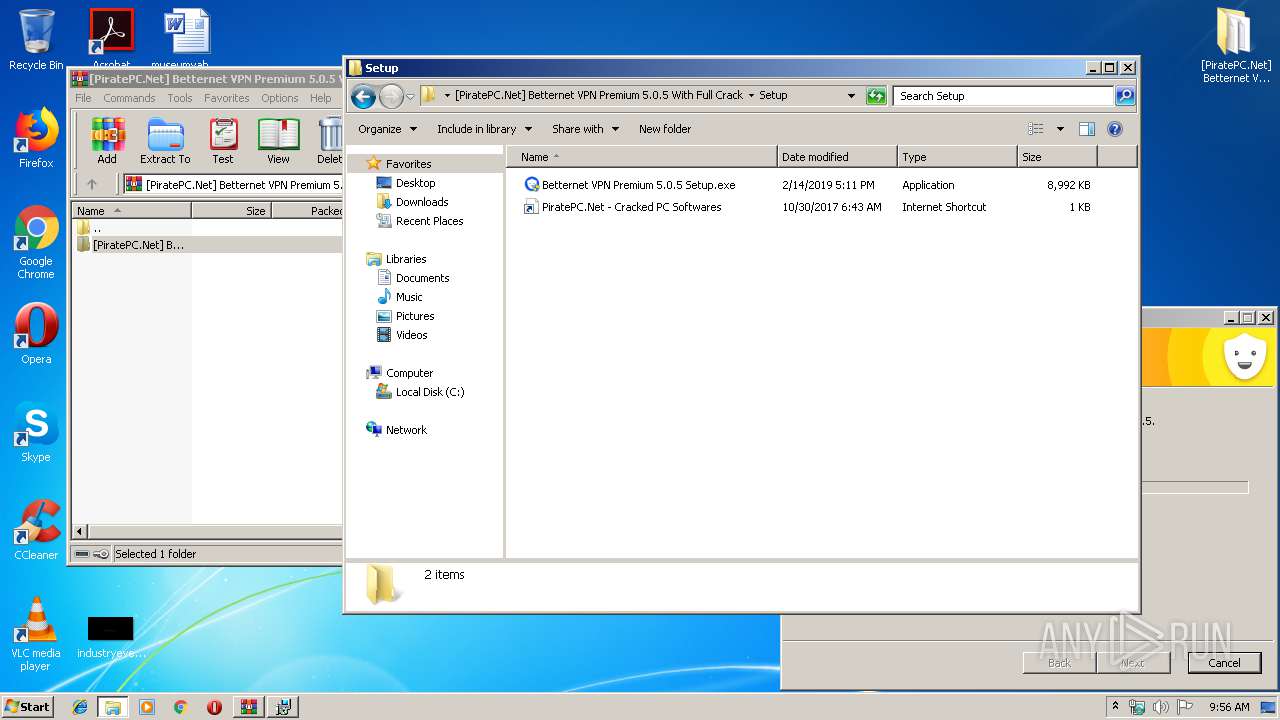The height and width of the screenshot is (720, 1280).
Task: Click Cancel in the installer window
Action: pos(1224,662)
